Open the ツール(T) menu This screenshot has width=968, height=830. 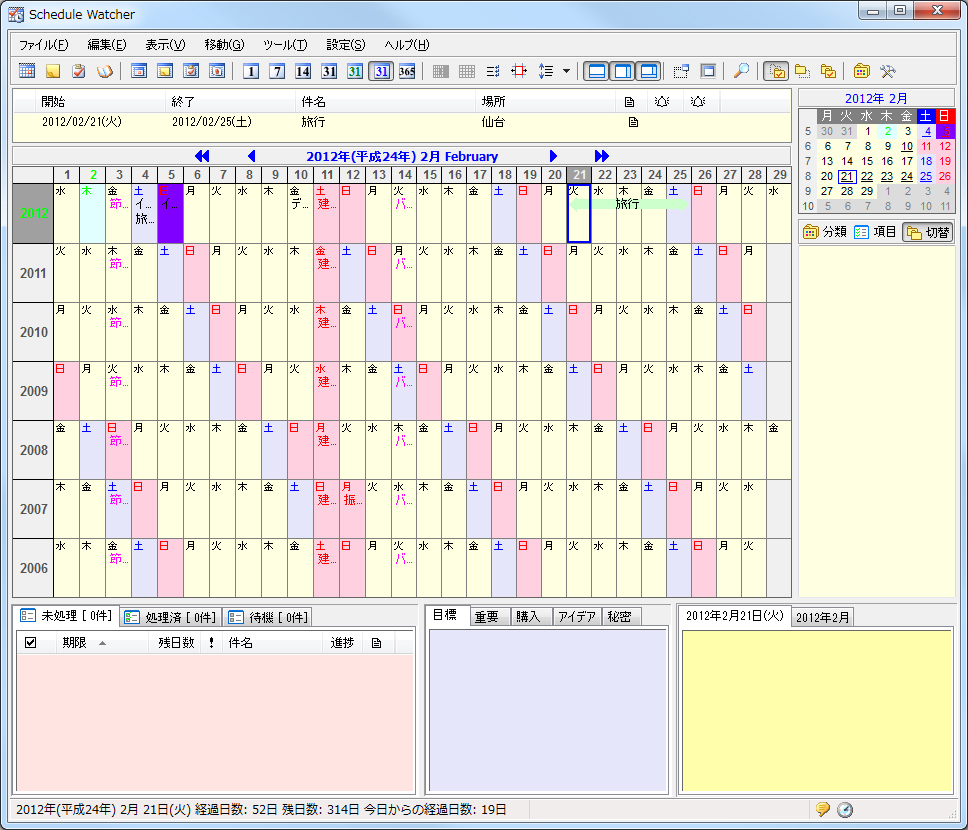pos(285,44)
